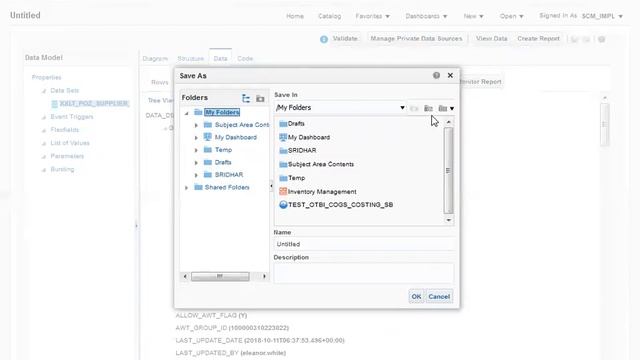Click the Subject Area Contents folder icon in the list

(283, 164)
